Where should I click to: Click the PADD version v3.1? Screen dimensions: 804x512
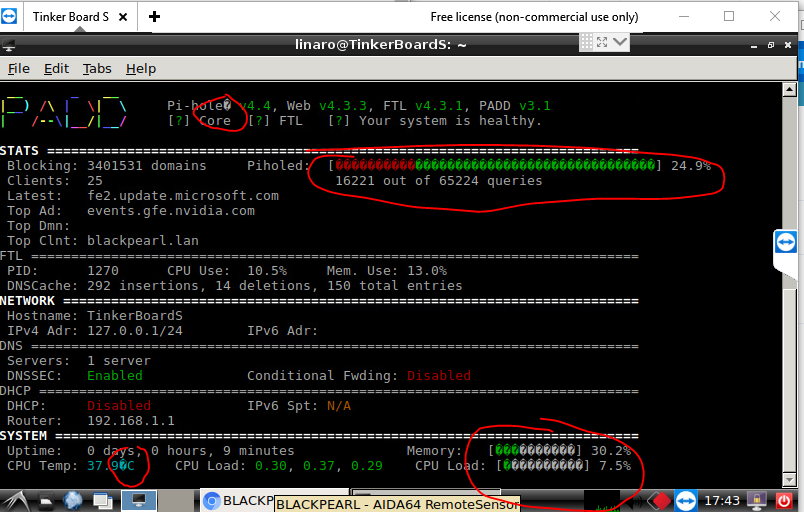click(x=535, y=106)
